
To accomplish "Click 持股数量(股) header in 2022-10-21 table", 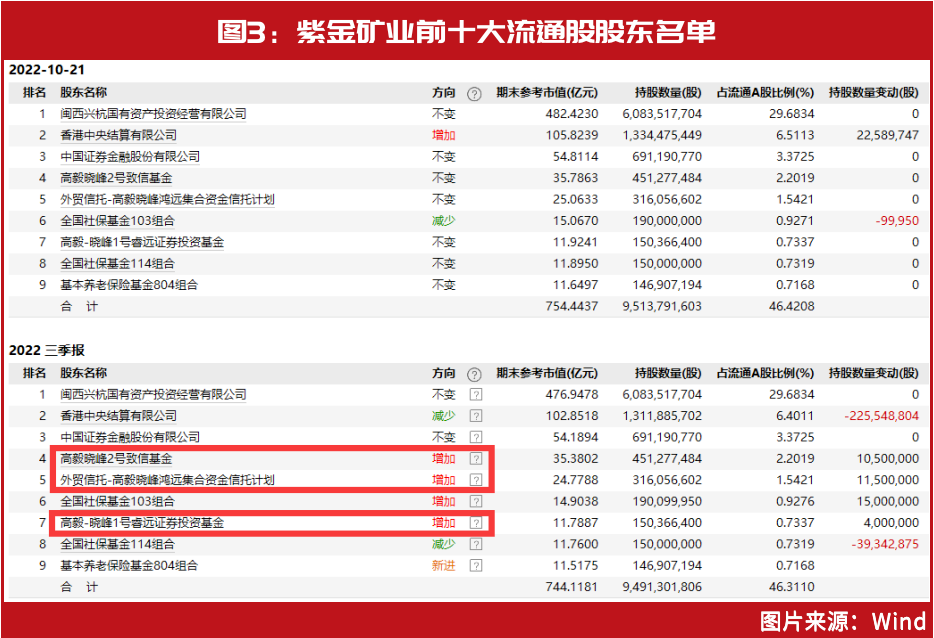I will coord(668,92).
